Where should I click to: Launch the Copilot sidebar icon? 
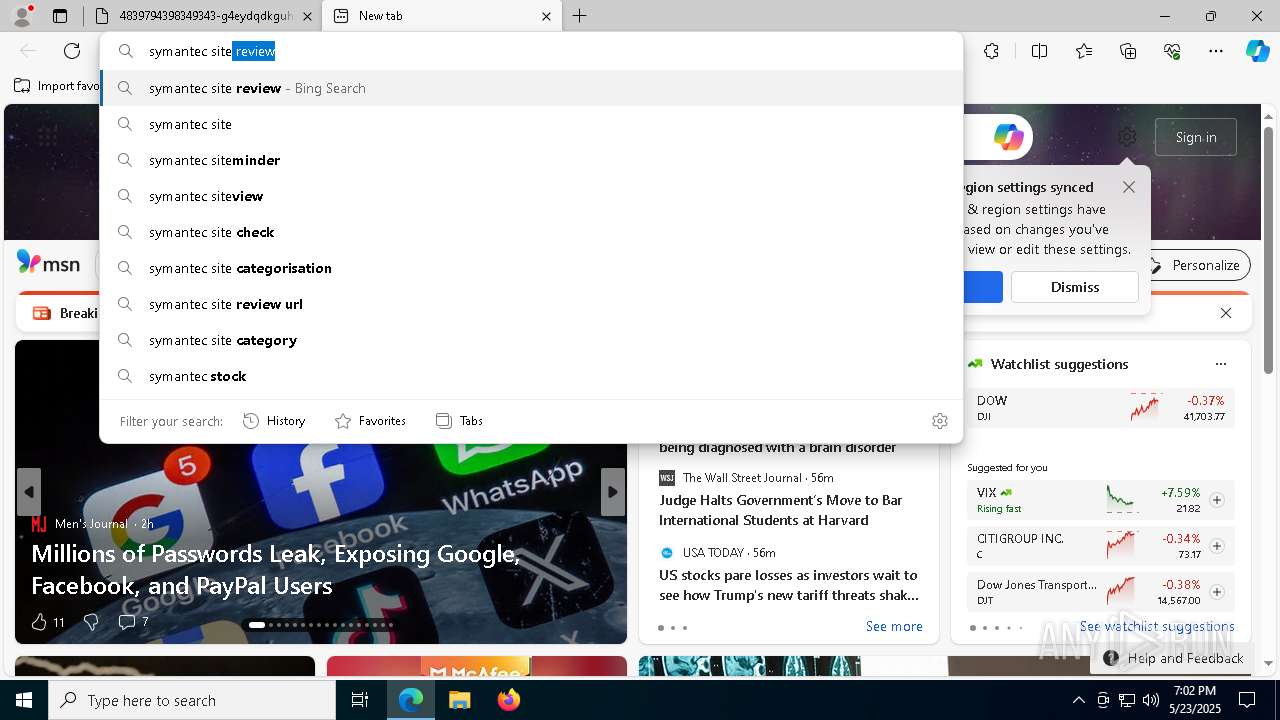click(1257, 51)
